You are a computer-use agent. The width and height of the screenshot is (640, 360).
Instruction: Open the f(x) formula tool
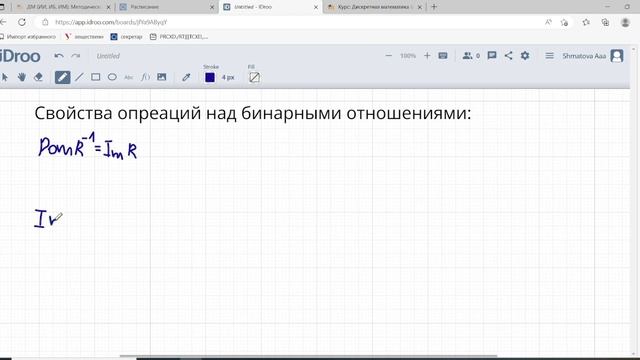145,77
